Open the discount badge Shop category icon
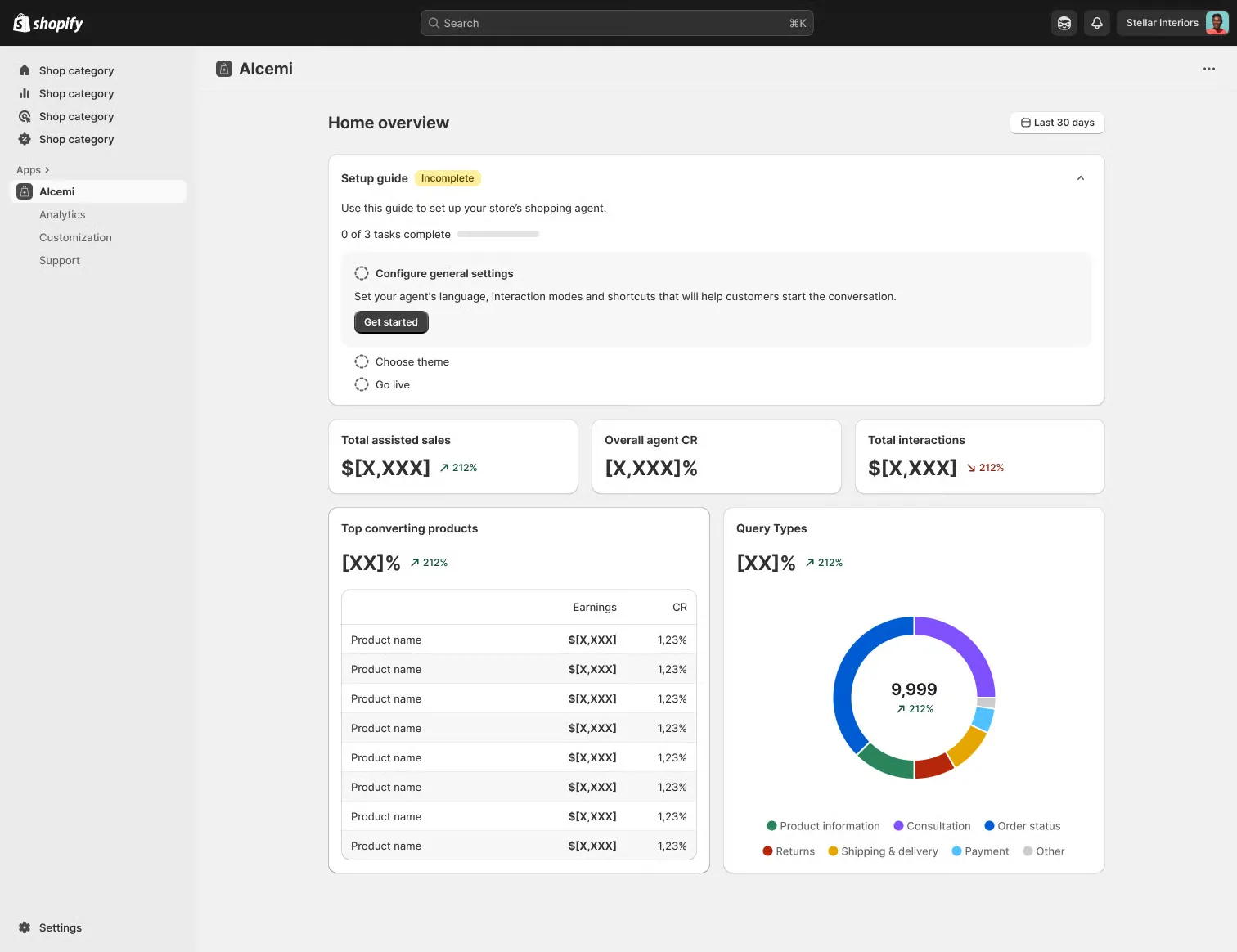This screenshot has width=1237, height=952. tap(25, 139)
